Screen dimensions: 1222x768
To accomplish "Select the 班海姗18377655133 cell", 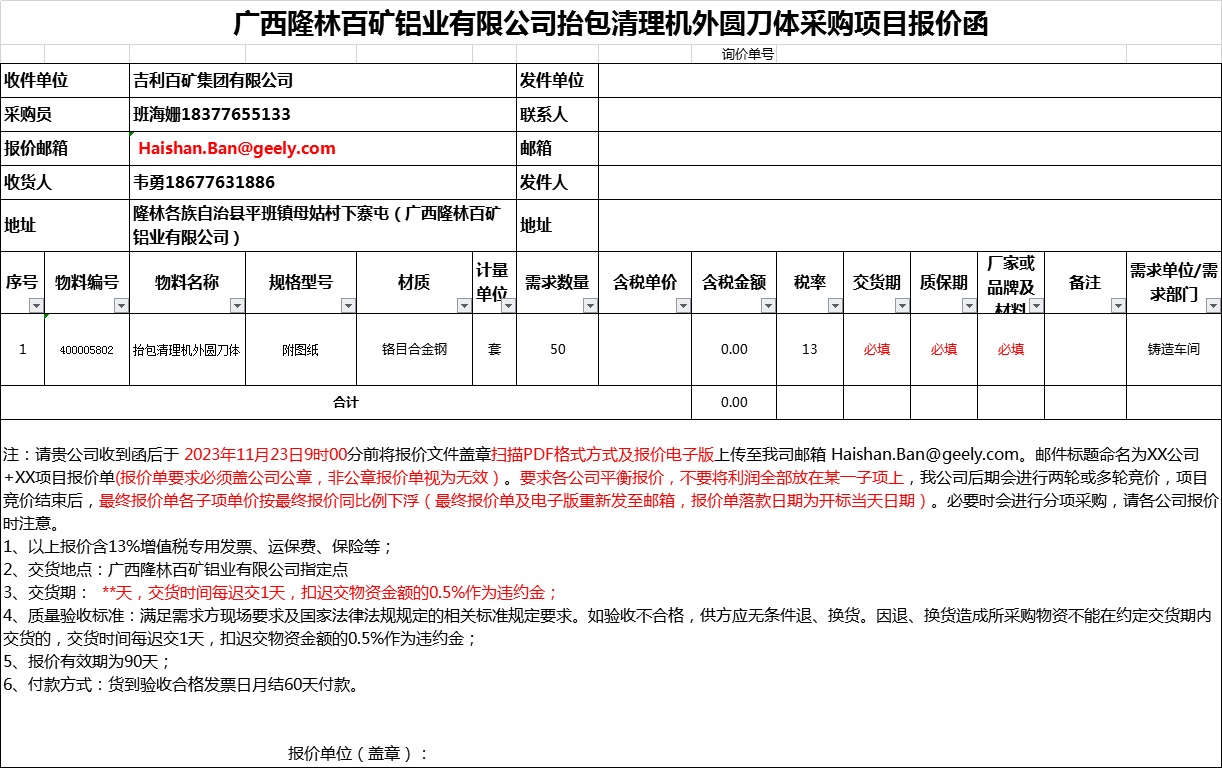I will tap(322, 114).
